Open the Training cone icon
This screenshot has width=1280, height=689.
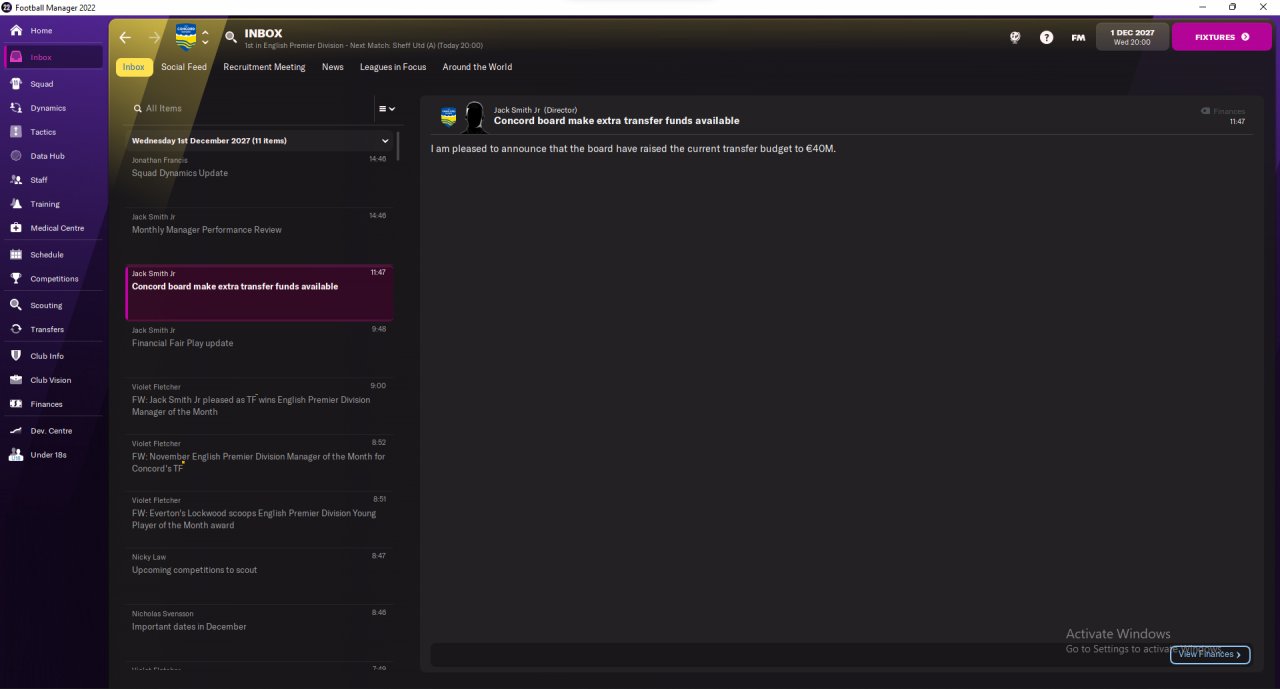(x=16, y=204)
